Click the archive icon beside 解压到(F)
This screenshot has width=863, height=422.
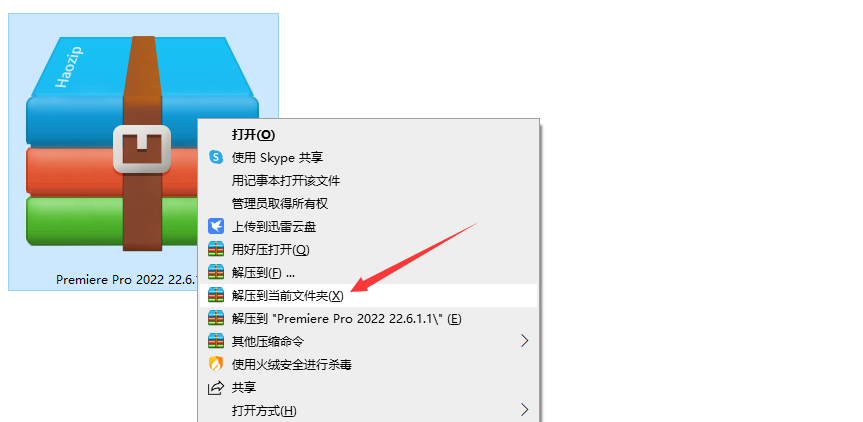pyautogui.click(x=216, y=272)
